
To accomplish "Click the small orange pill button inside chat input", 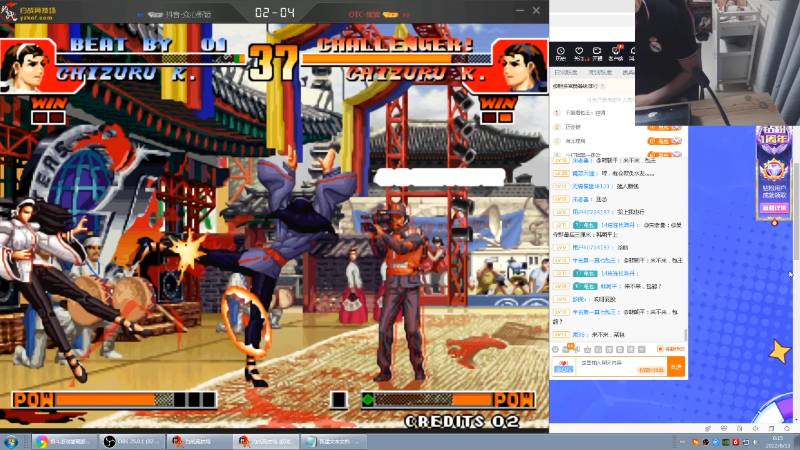I will tap(651, 370).
